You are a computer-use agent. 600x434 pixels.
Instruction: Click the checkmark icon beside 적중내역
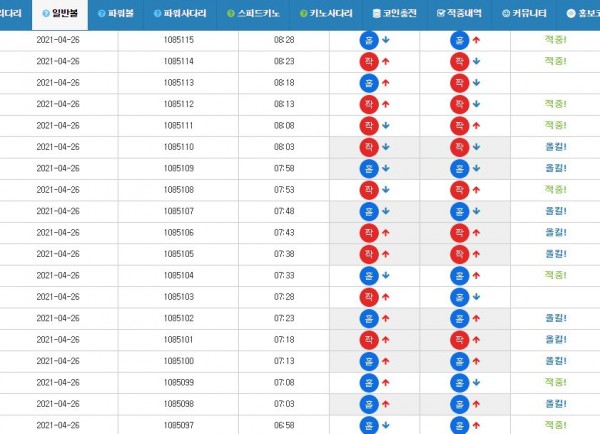point(441,14)
